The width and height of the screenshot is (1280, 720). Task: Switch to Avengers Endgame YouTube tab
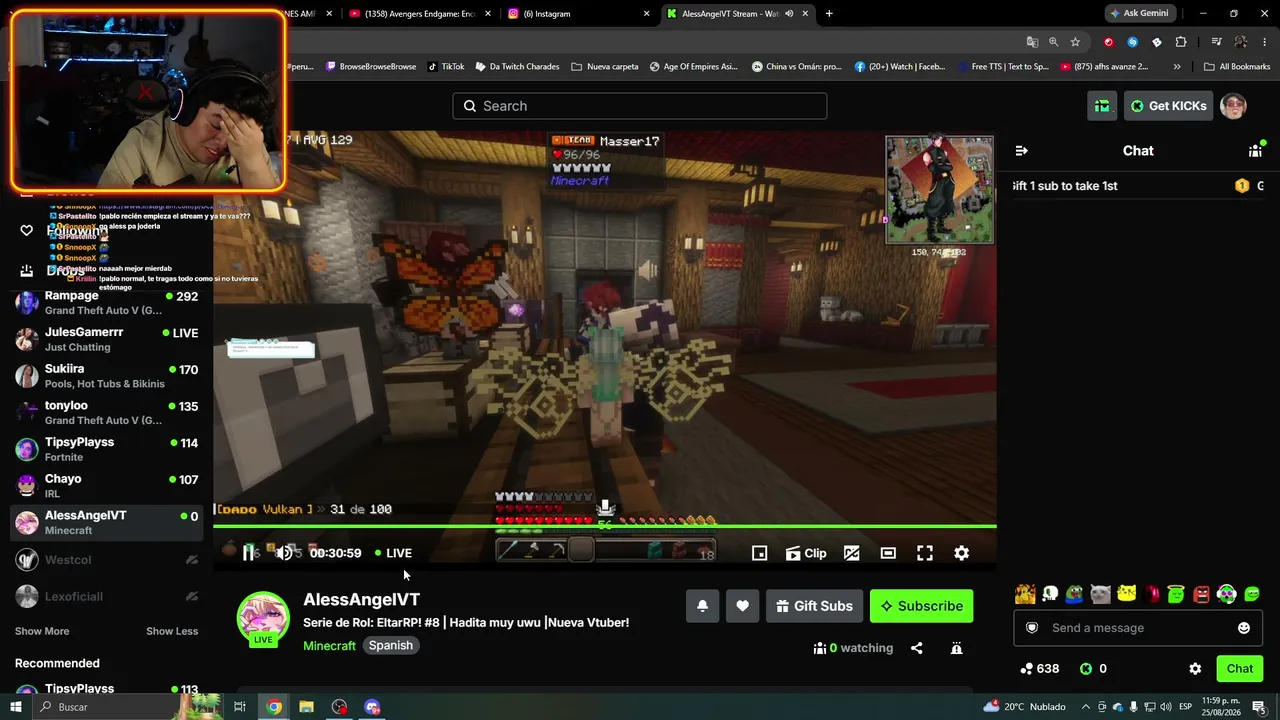tap(419, 14)
